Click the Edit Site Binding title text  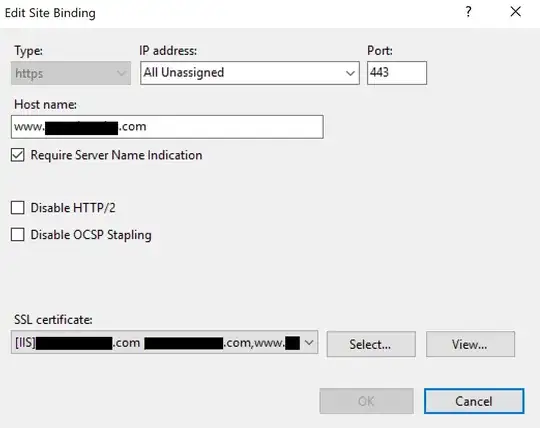pos(50,13)
